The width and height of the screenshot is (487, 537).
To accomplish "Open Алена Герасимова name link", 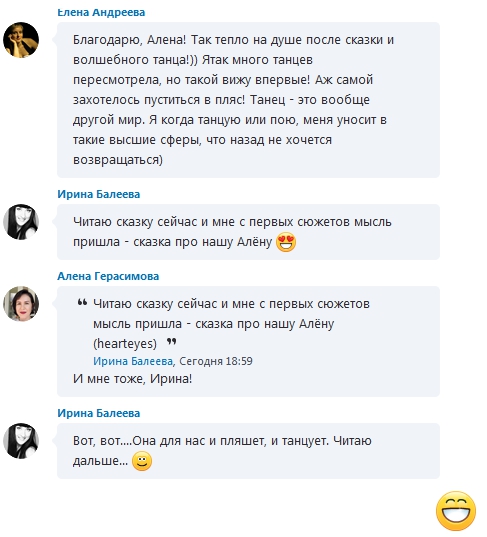I will tap(108, 276).
